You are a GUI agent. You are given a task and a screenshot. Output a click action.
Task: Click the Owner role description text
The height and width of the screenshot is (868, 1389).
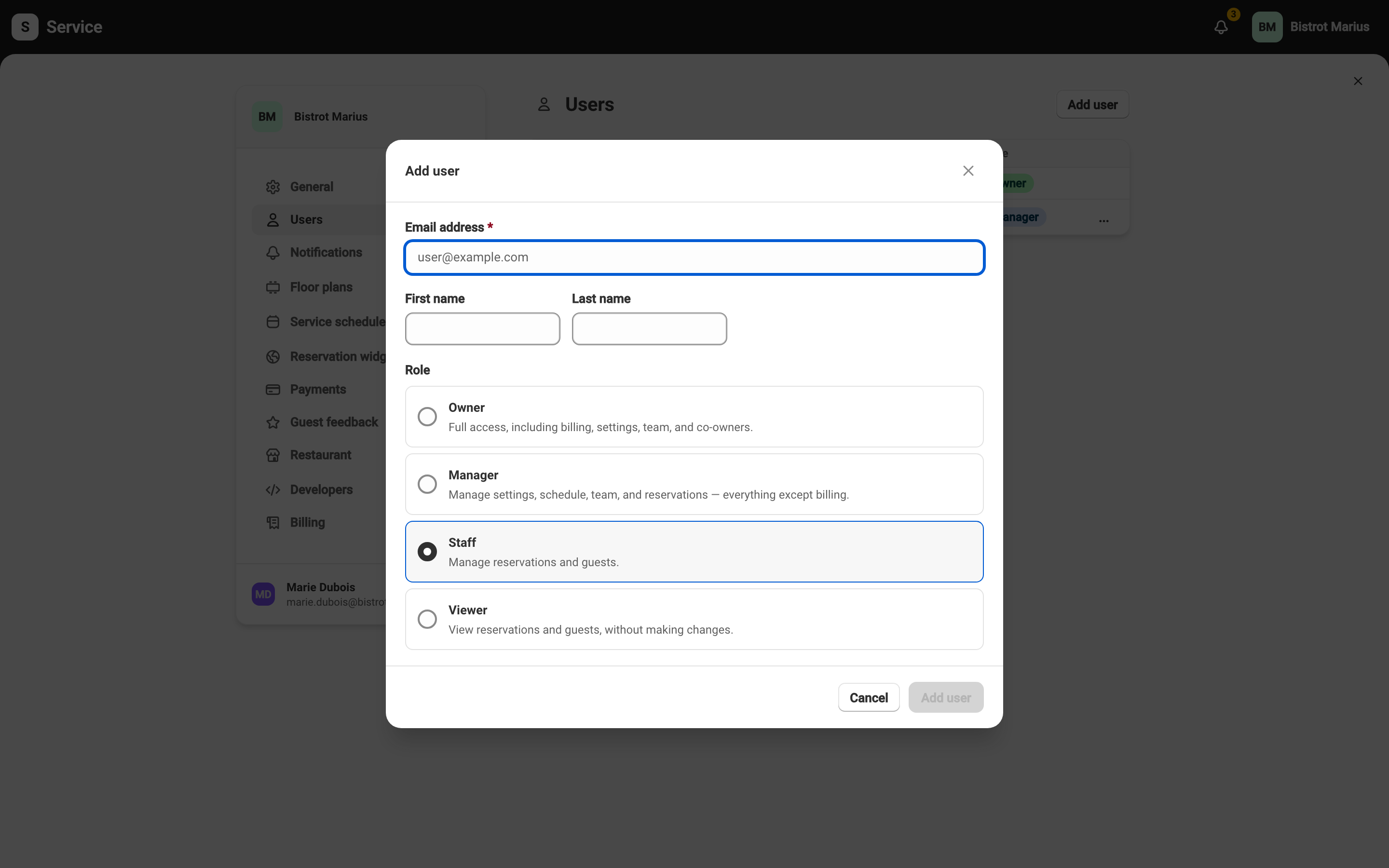pos(600,427)
